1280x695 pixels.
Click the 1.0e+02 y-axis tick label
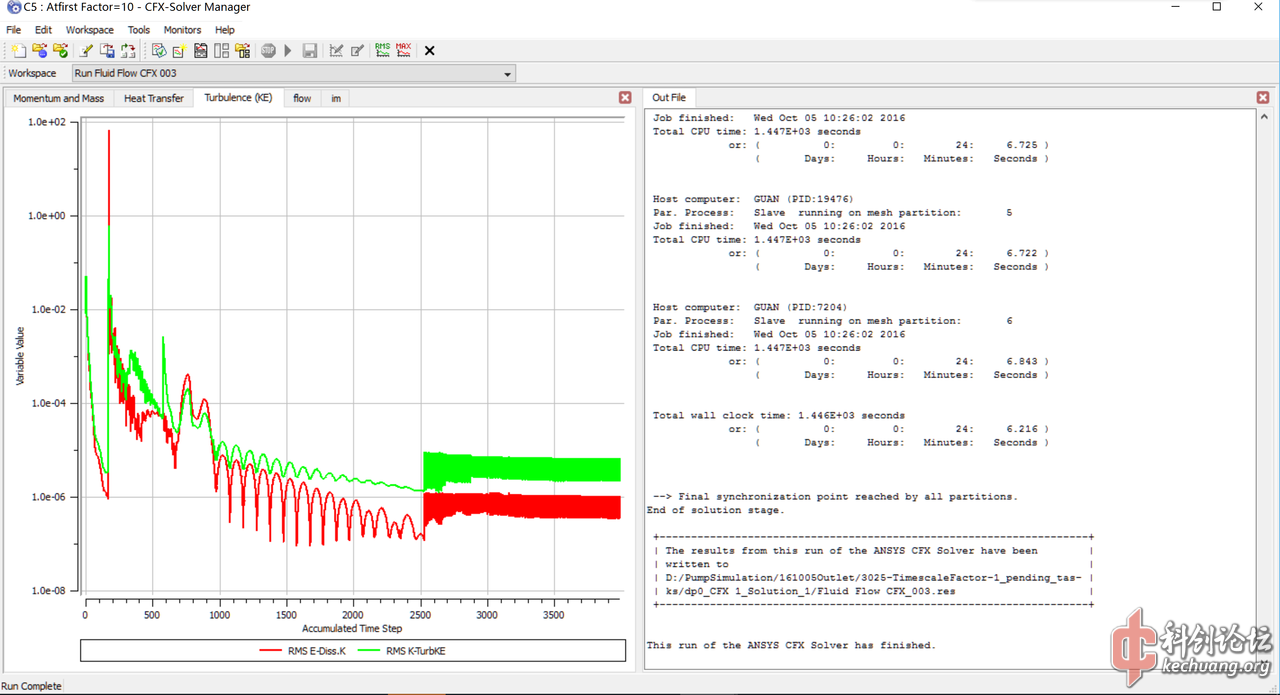pyautogui.click(x=46, y=122)
